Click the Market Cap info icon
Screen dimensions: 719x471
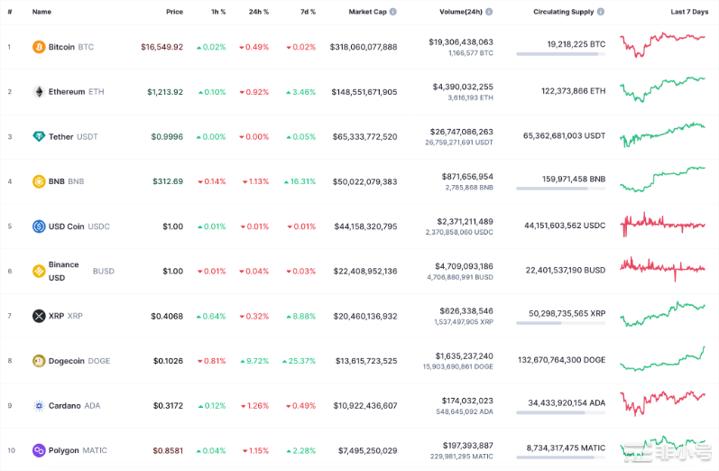coord(393,12)
